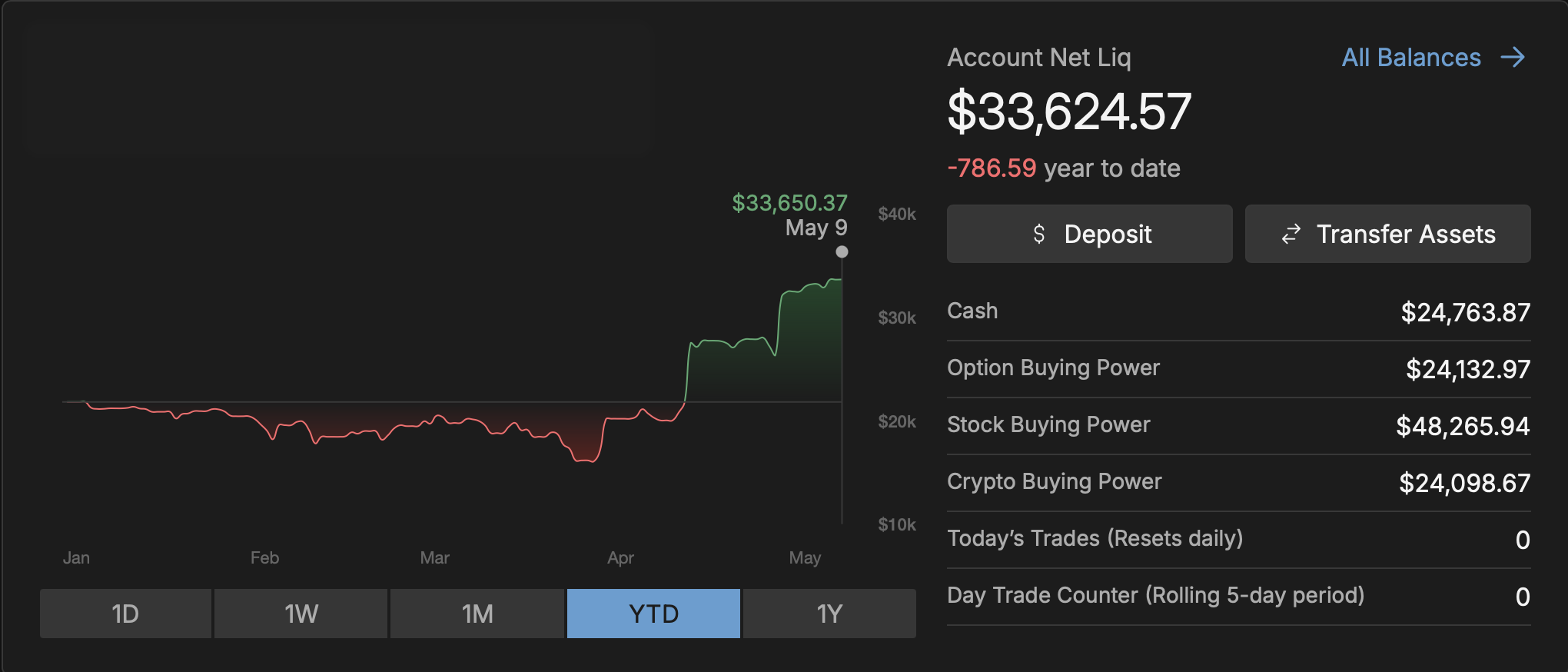Click the Account Net Liq heading
Image resolution: width=1568 pixels, height=672 pixels.
[1038, 58]
